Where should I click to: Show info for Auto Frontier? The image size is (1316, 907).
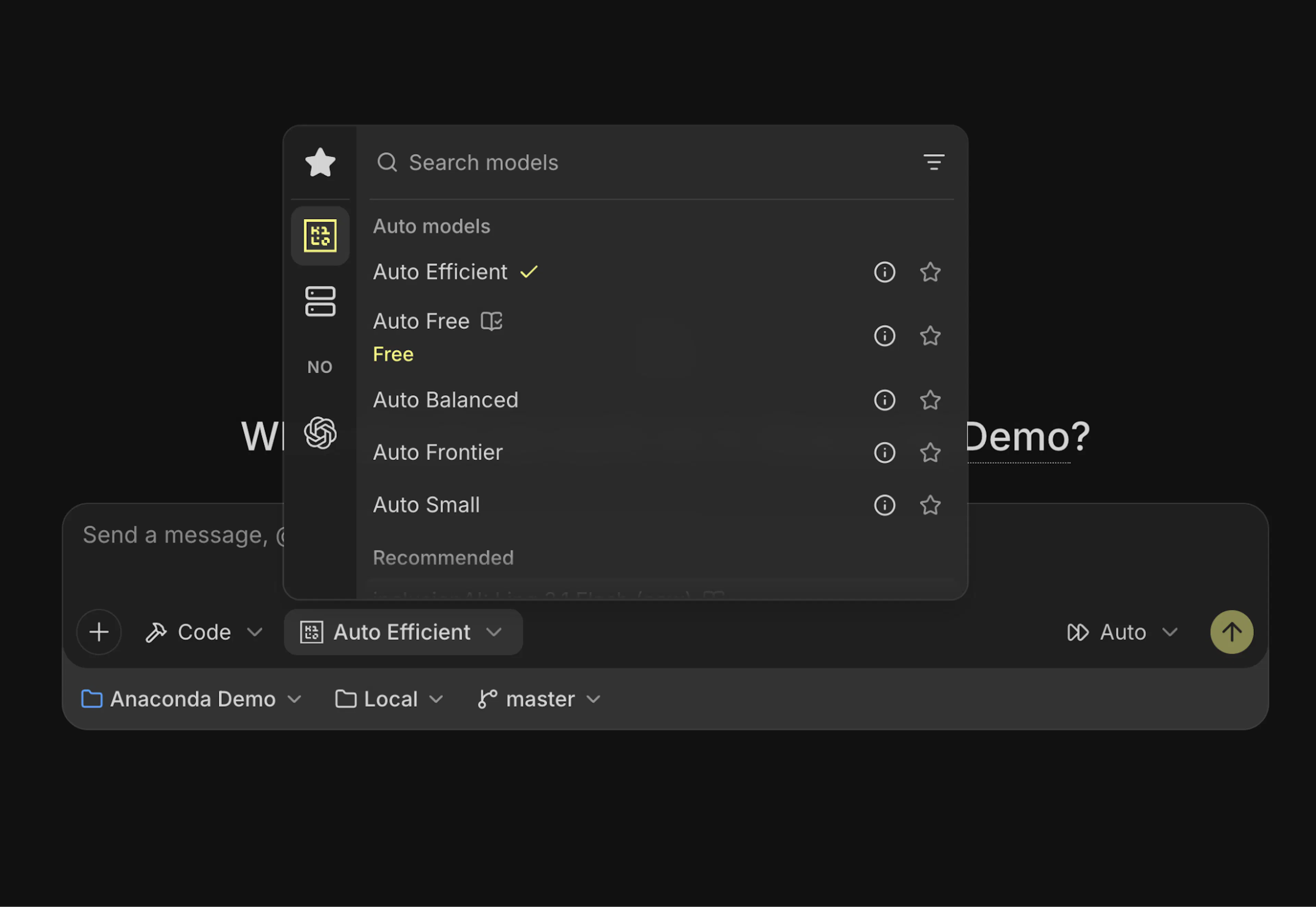pos(884,452)
